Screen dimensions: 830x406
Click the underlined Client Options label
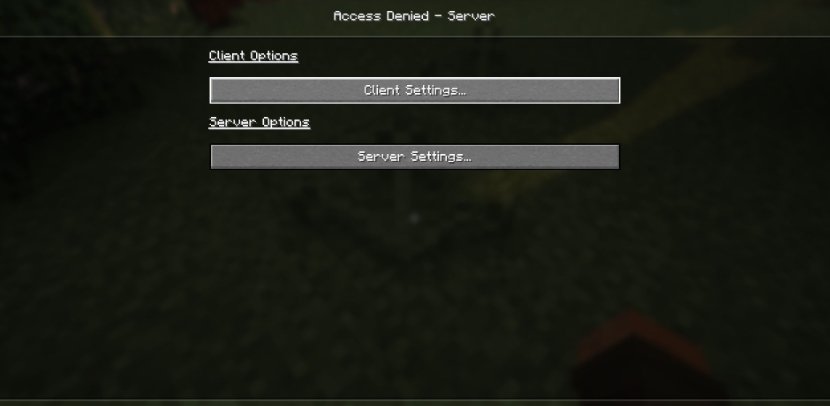point(253,56)
